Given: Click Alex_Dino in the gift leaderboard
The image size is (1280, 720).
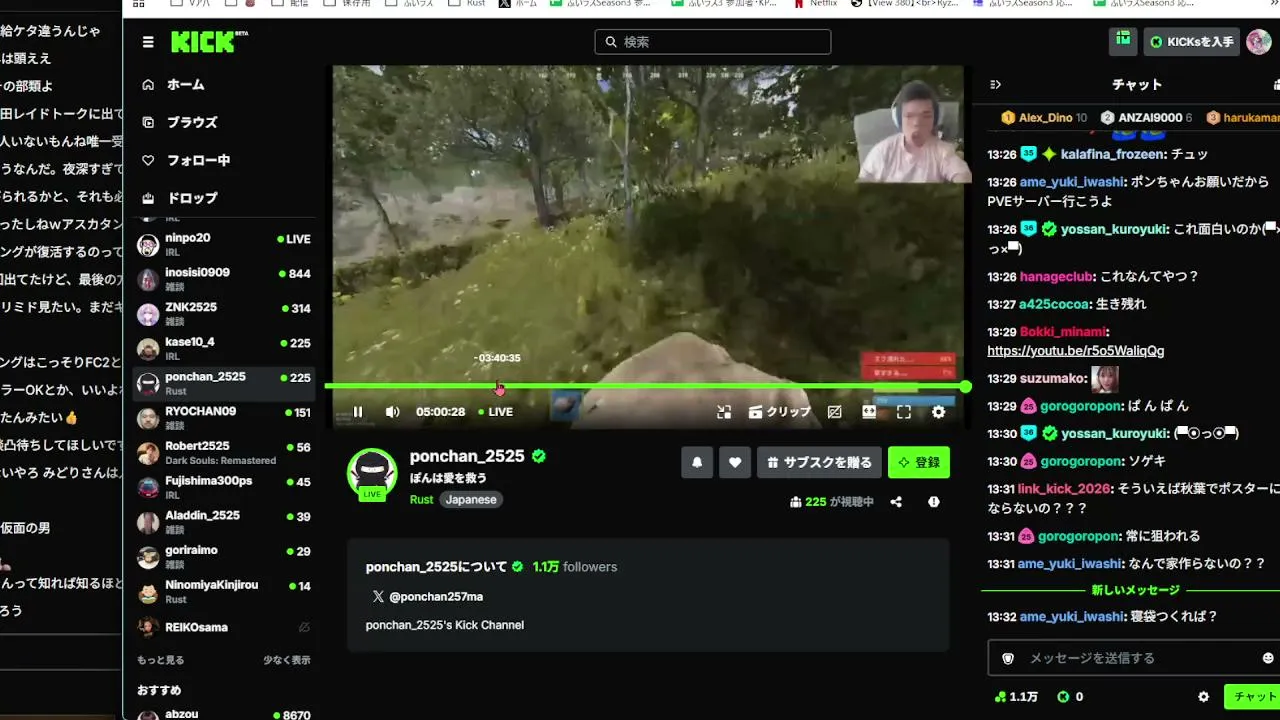Looking at the screenshot, I should click(1045, 118).
